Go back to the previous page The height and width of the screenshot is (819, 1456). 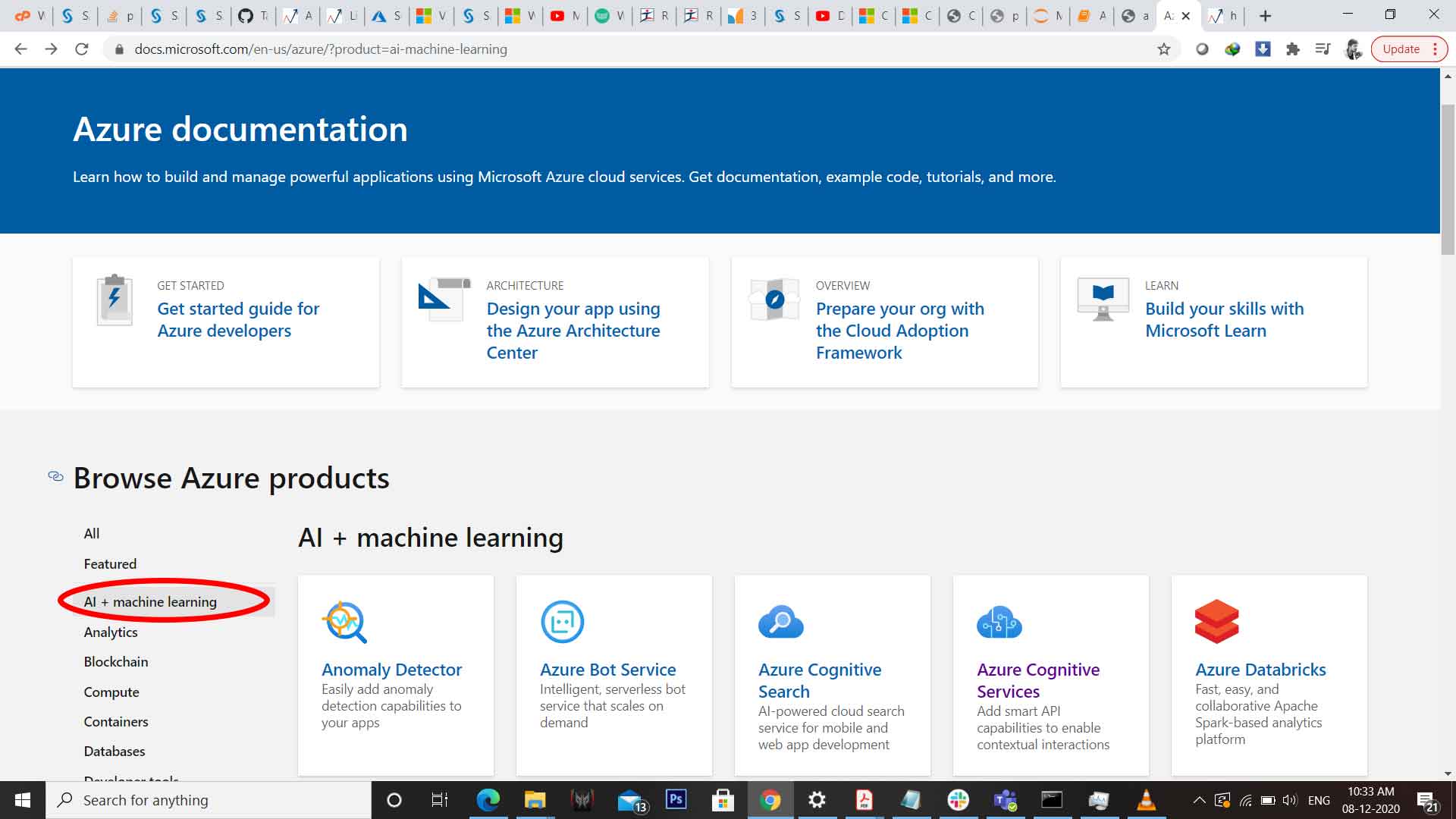tap(20, 49)
